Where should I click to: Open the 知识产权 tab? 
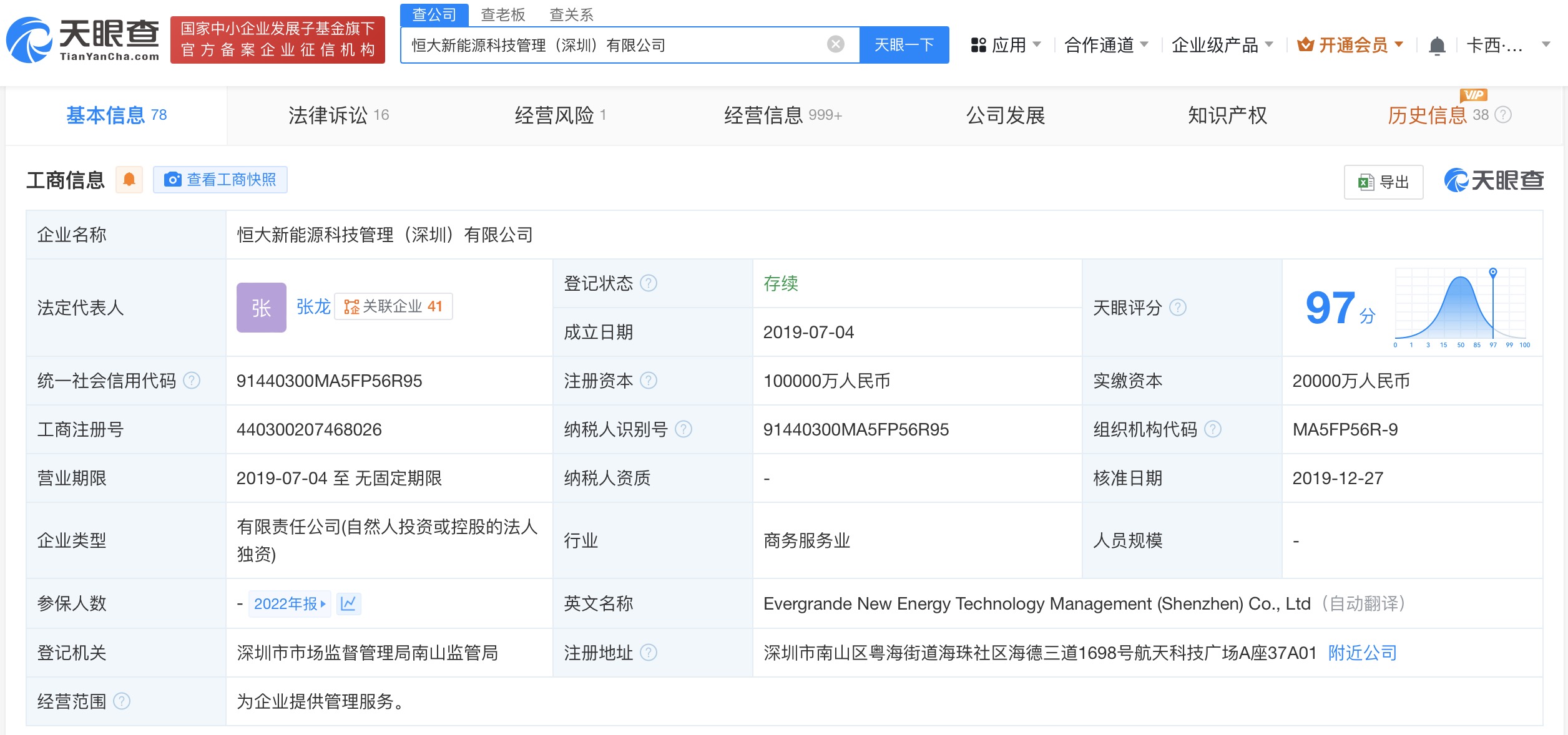(1227, 115)
